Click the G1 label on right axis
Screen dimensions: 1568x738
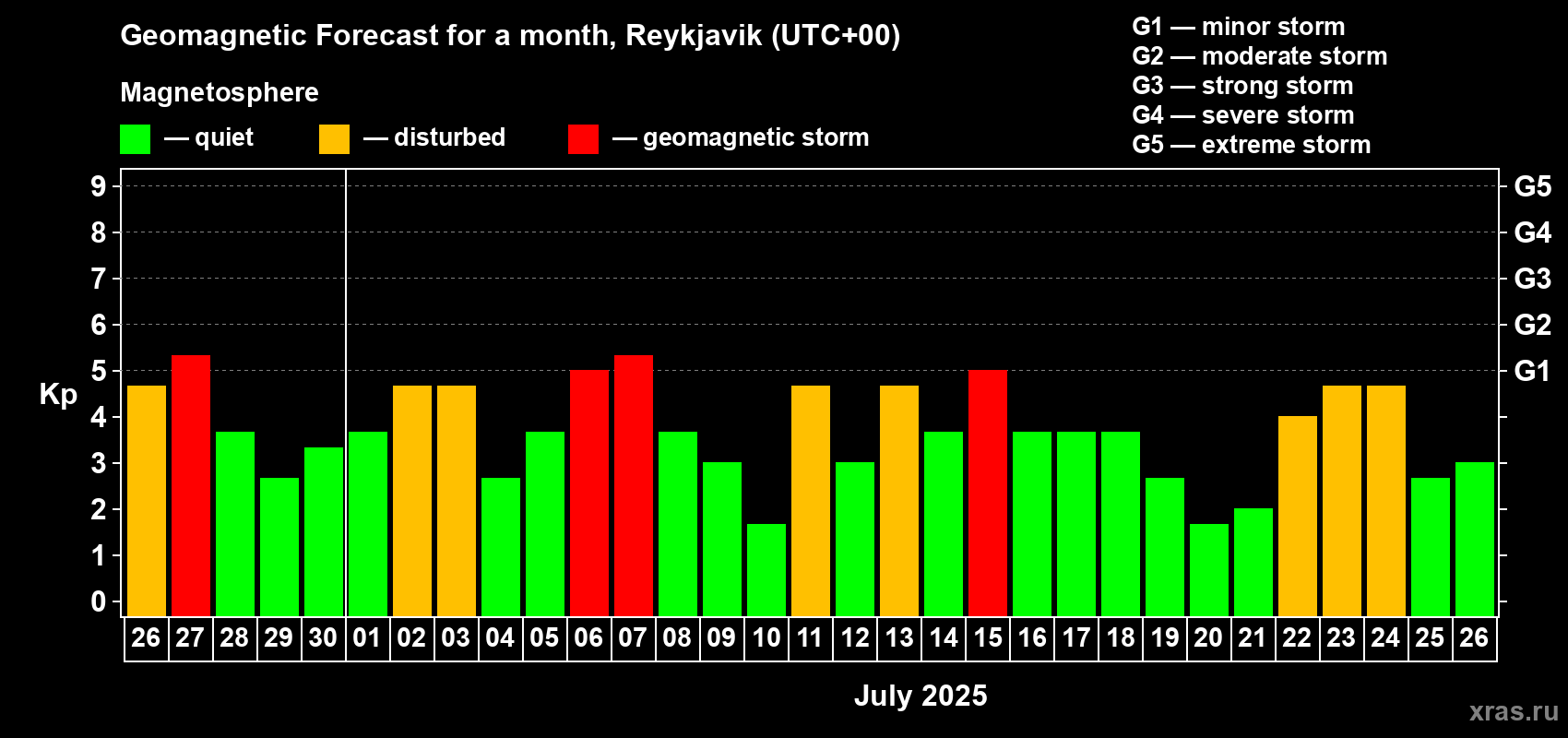click(1532, 371)
